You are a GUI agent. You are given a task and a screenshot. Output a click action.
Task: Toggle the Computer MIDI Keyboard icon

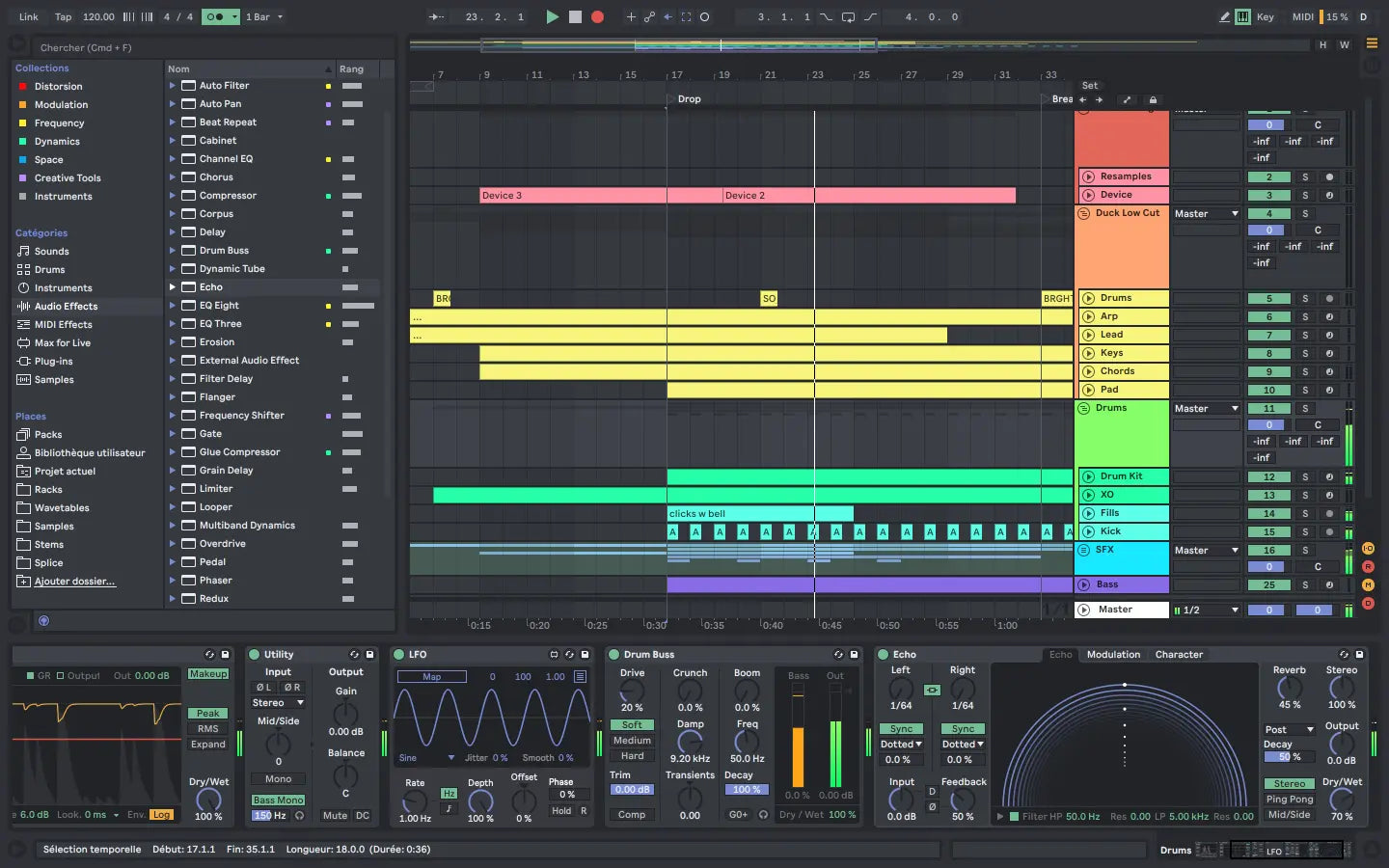pyautogui.click(x=1241, y=16)
